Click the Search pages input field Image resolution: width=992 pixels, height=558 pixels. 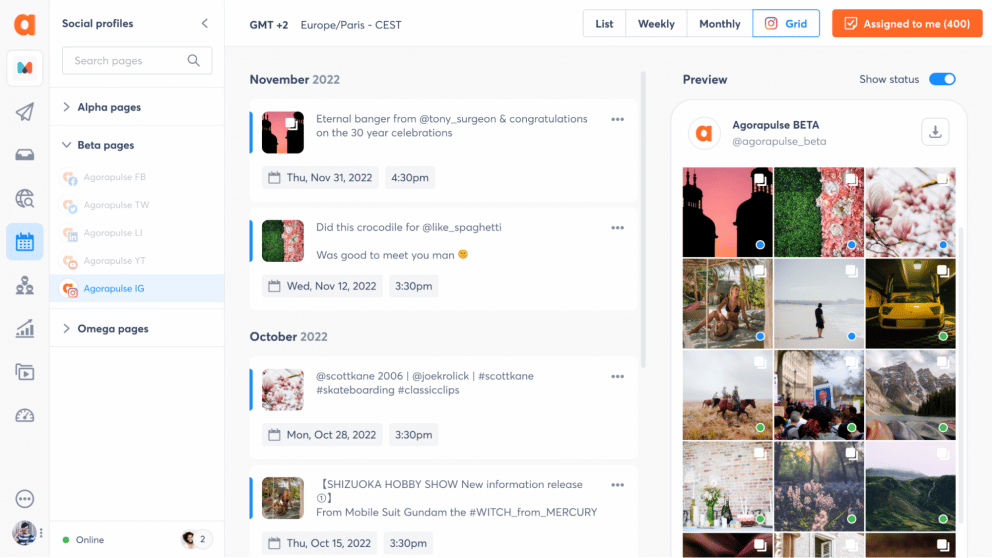(137, 61)
